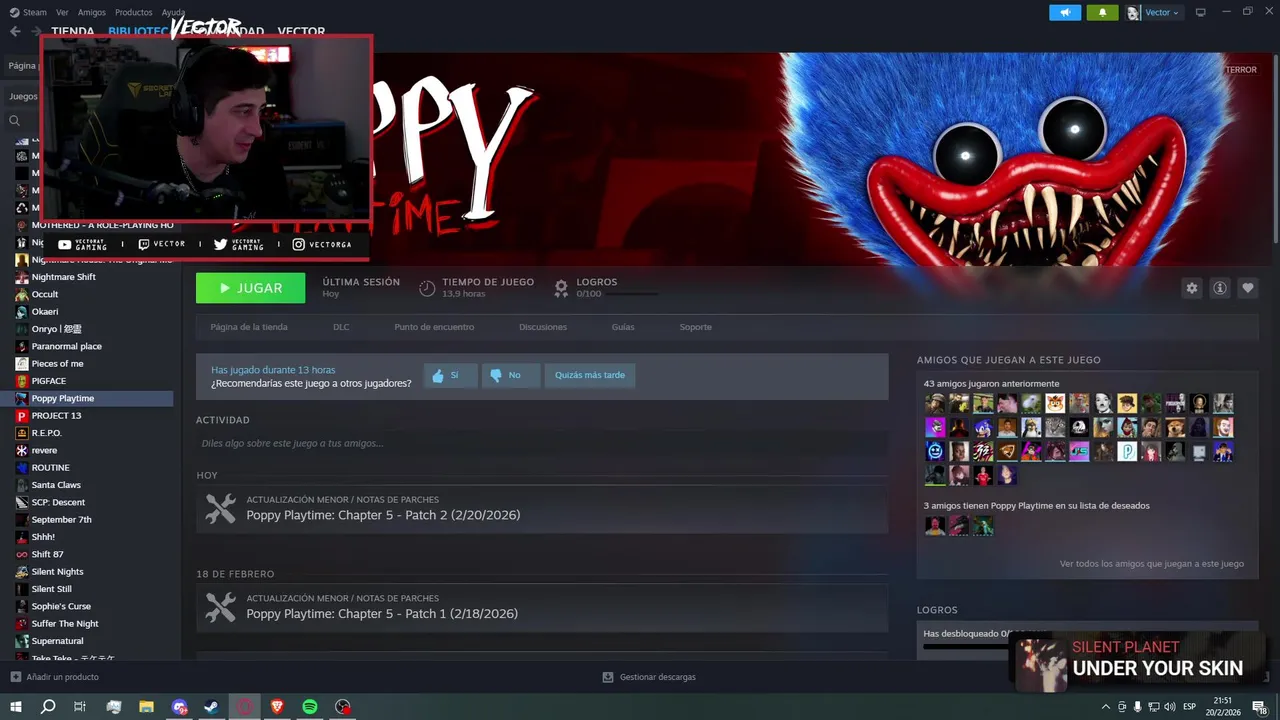
Task: Click No thumbs-down recommendation button
Action: [511, 375]
